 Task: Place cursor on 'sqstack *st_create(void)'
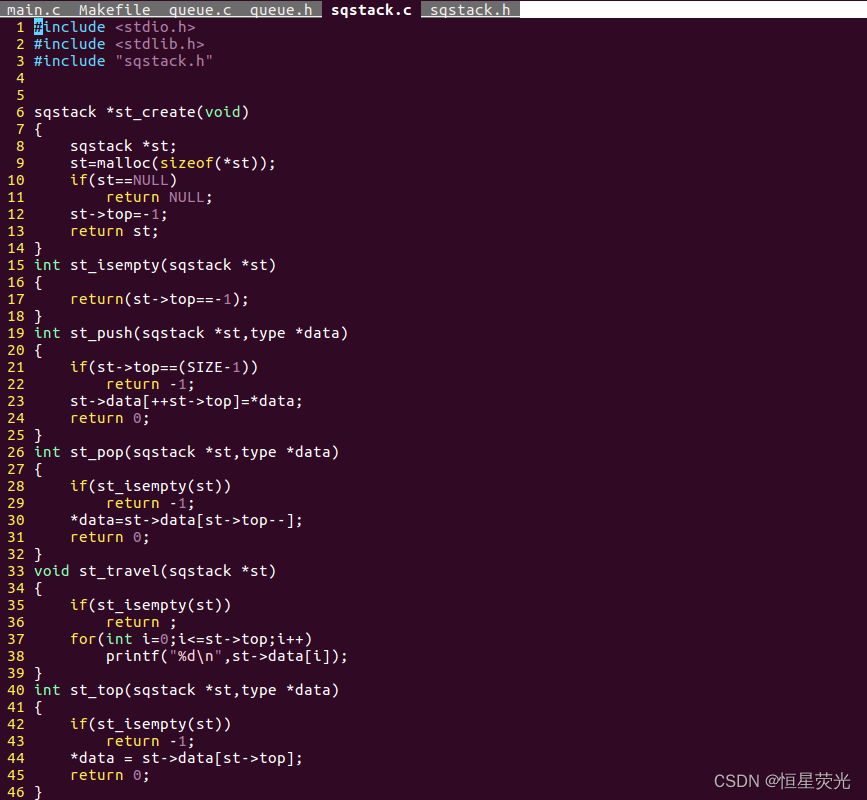[142, 112]
